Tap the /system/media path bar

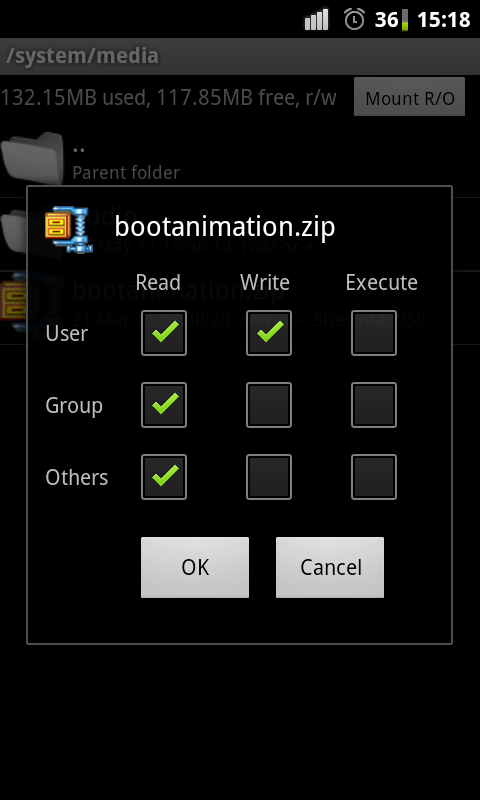tap(240, 56)
